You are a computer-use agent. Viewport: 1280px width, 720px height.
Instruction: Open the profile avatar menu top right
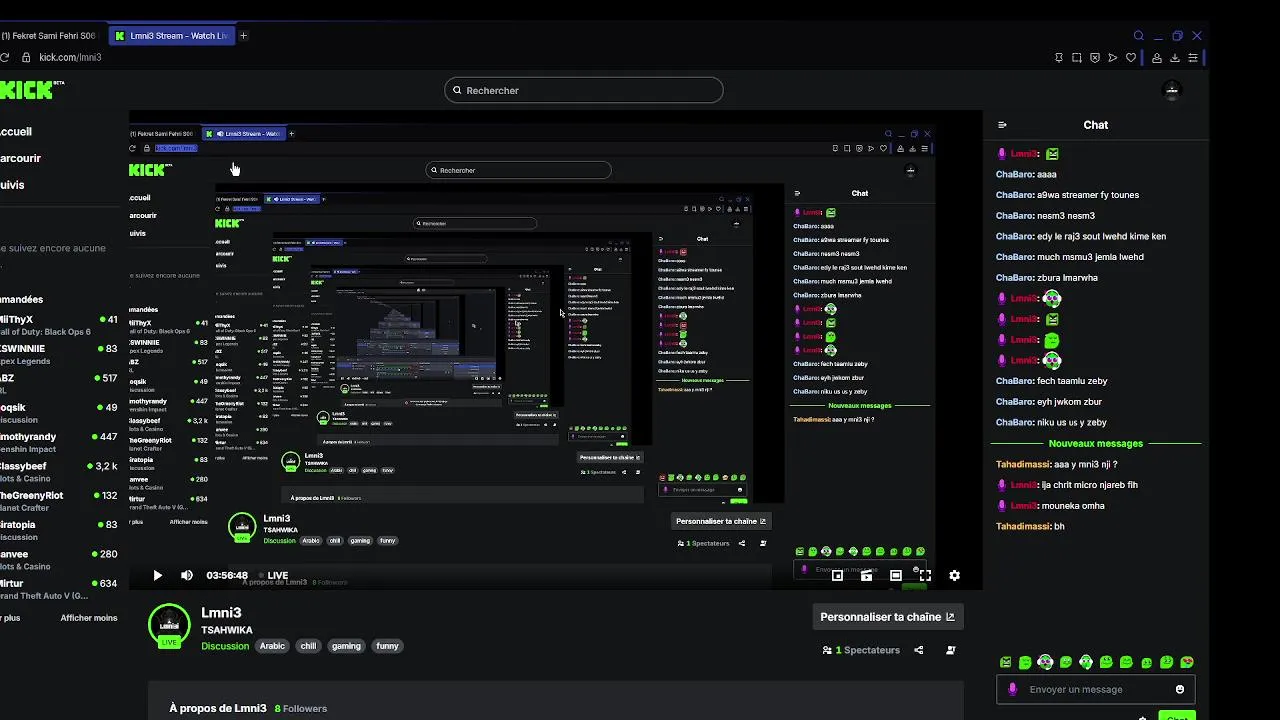click(x=1172, y=91)
